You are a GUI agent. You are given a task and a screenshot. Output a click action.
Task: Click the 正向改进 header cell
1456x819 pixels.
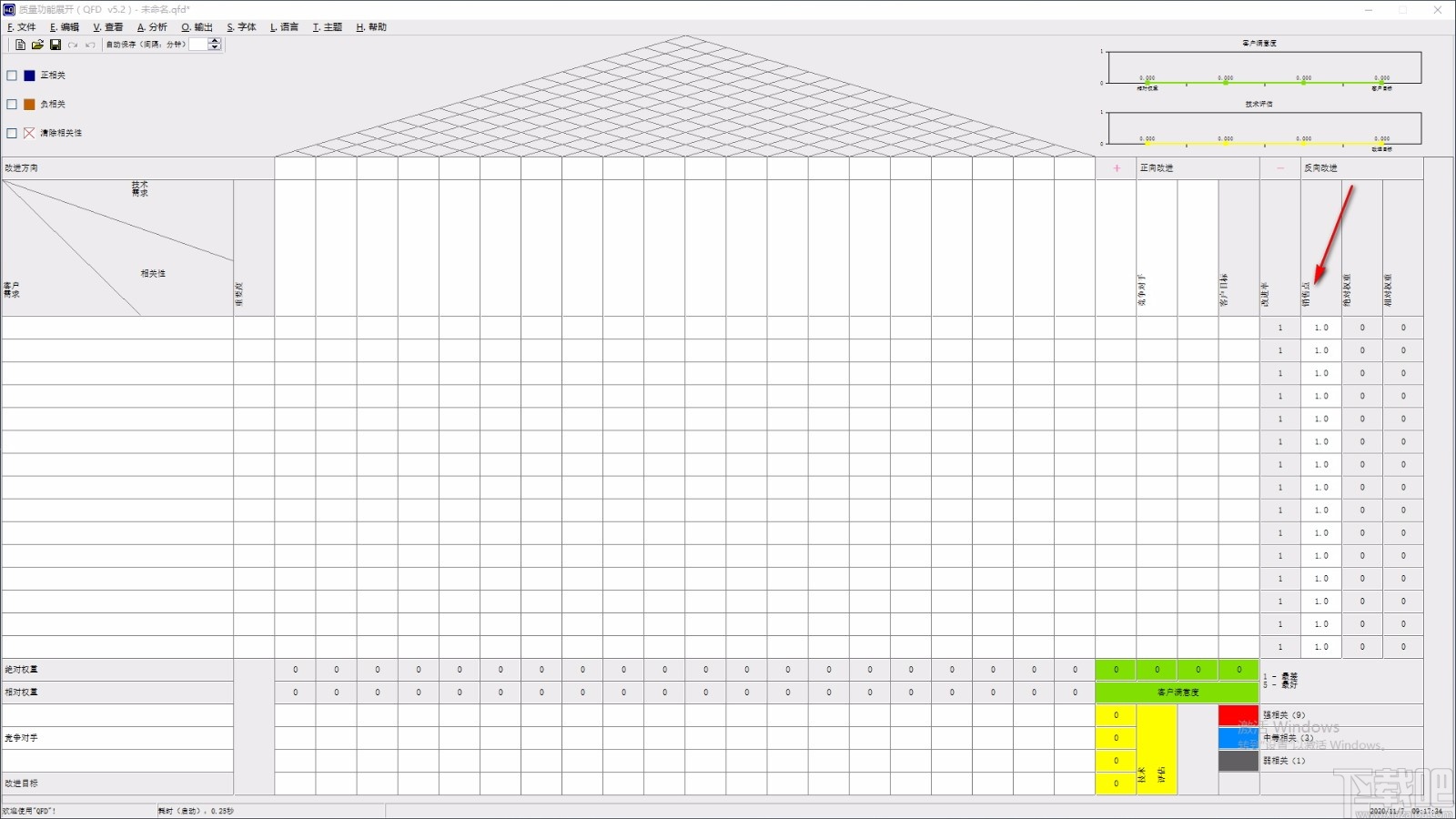(1198, 168)
